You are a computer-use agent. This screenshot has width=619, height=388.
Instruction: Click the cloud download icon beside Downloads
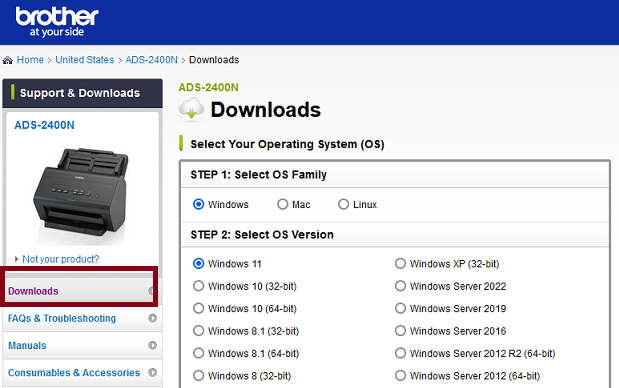click(191, 109)
